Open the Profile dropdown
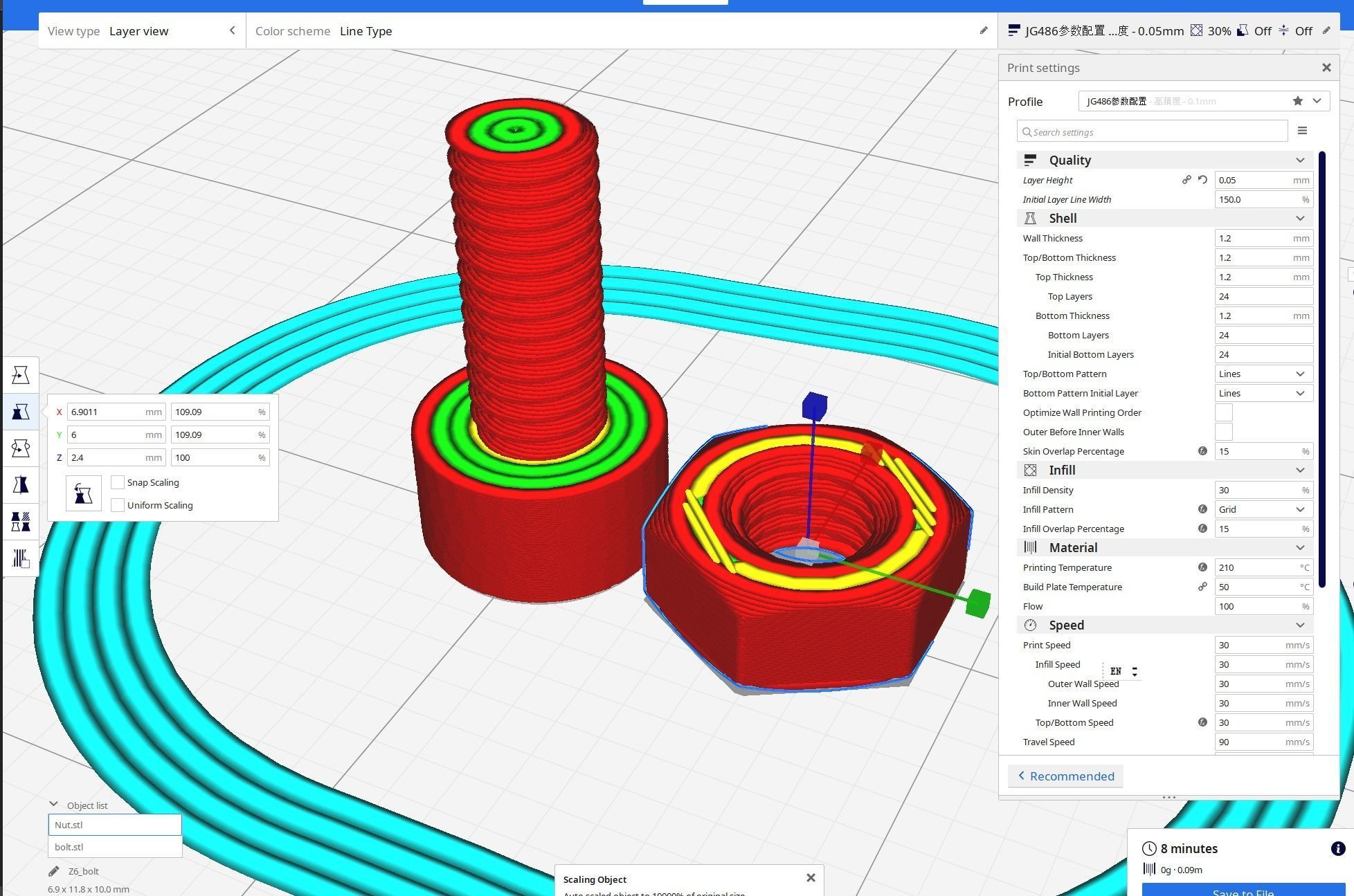The image size is (1354, 896). (1317, 101)
